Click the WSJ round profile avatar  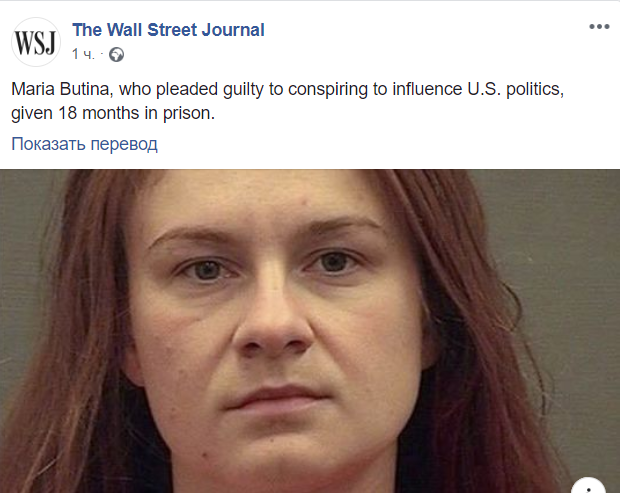pyautogui.click(x=36, y=42)
